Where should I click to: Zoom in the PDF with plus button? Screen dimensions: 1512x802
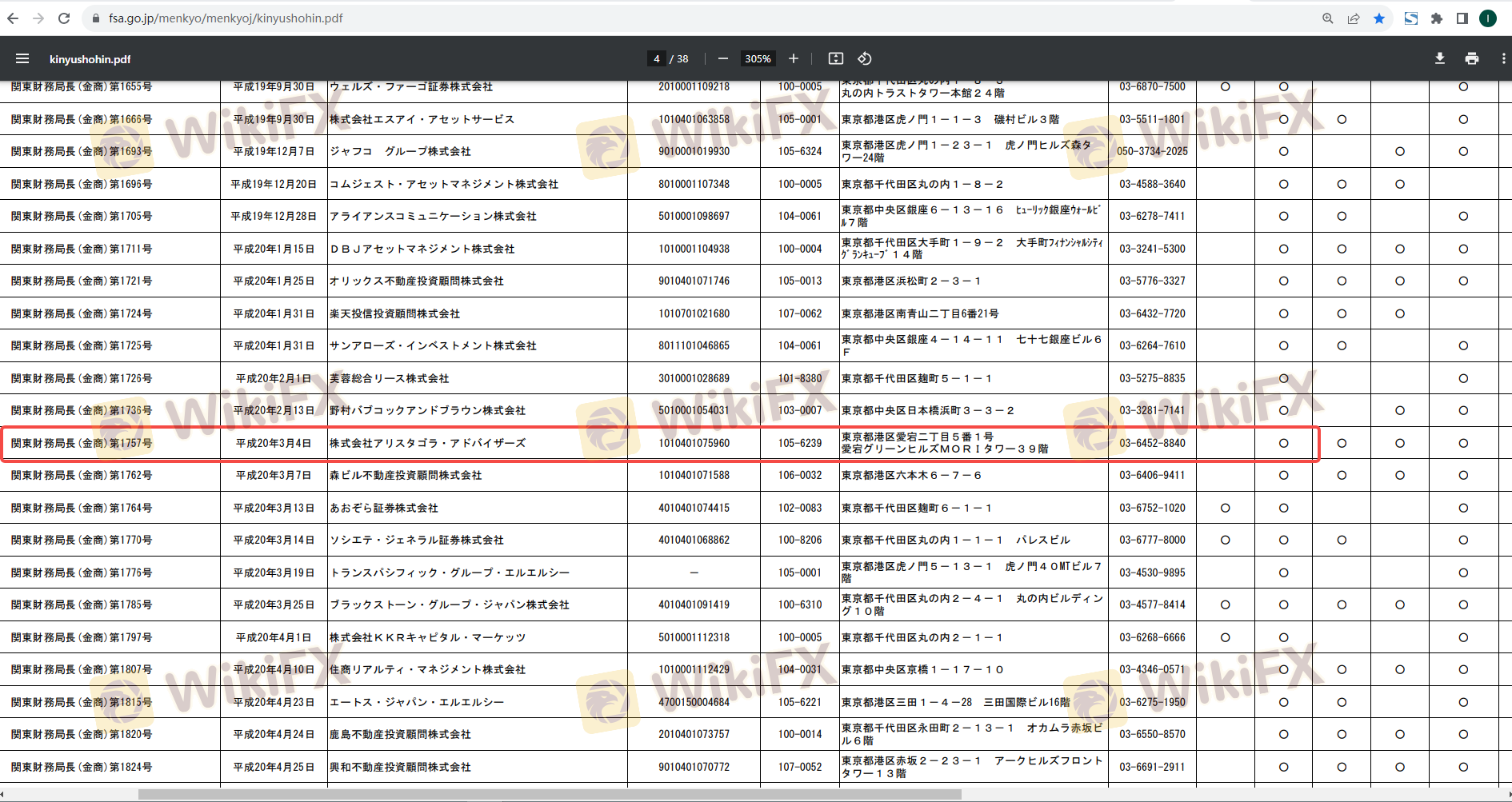(x=794, y=58)
